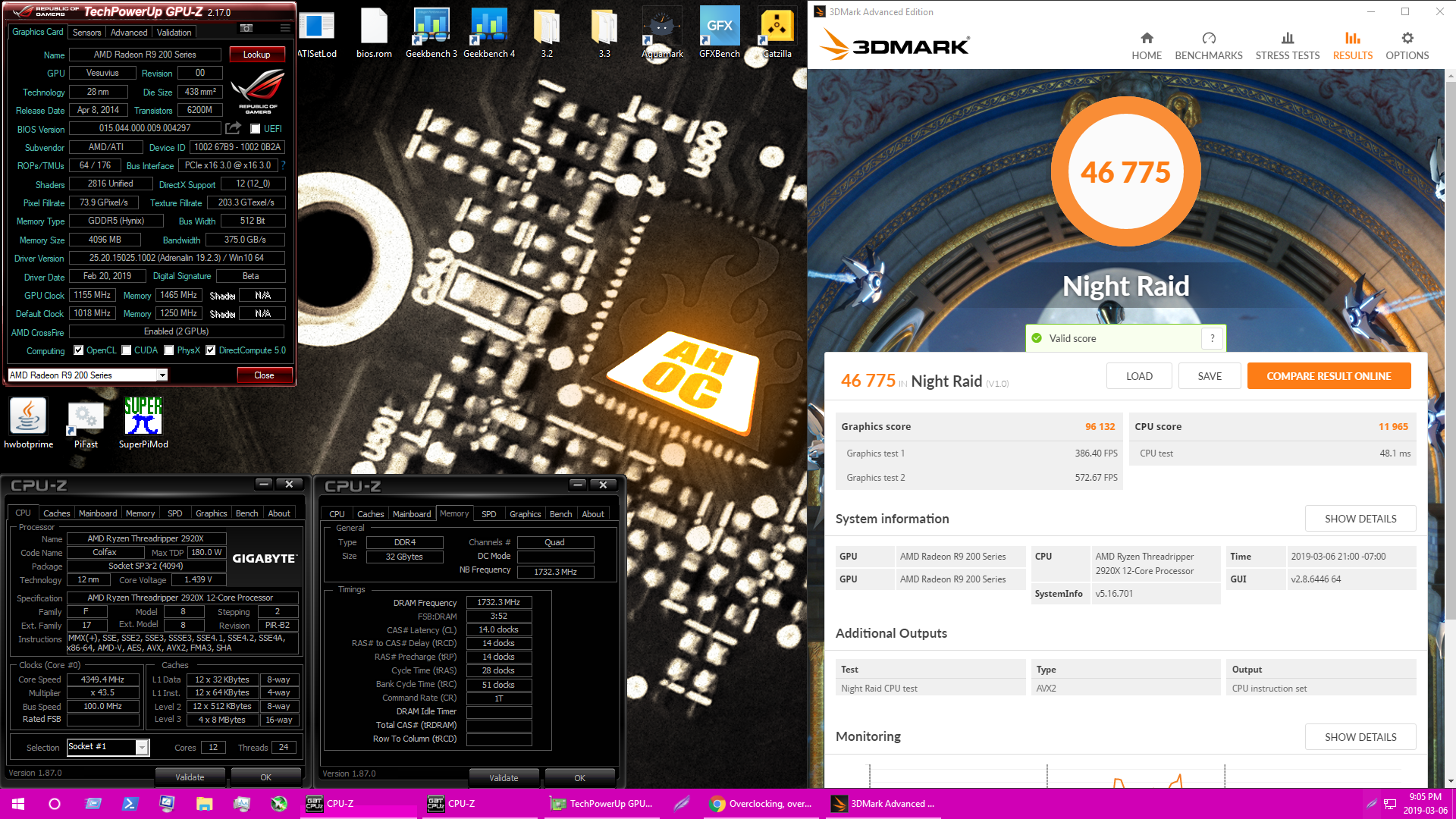The width and height of the screenshot is (1456, 819).
Task: Launch PiFast desktop shortcut
Action: [x=86, y=423]
